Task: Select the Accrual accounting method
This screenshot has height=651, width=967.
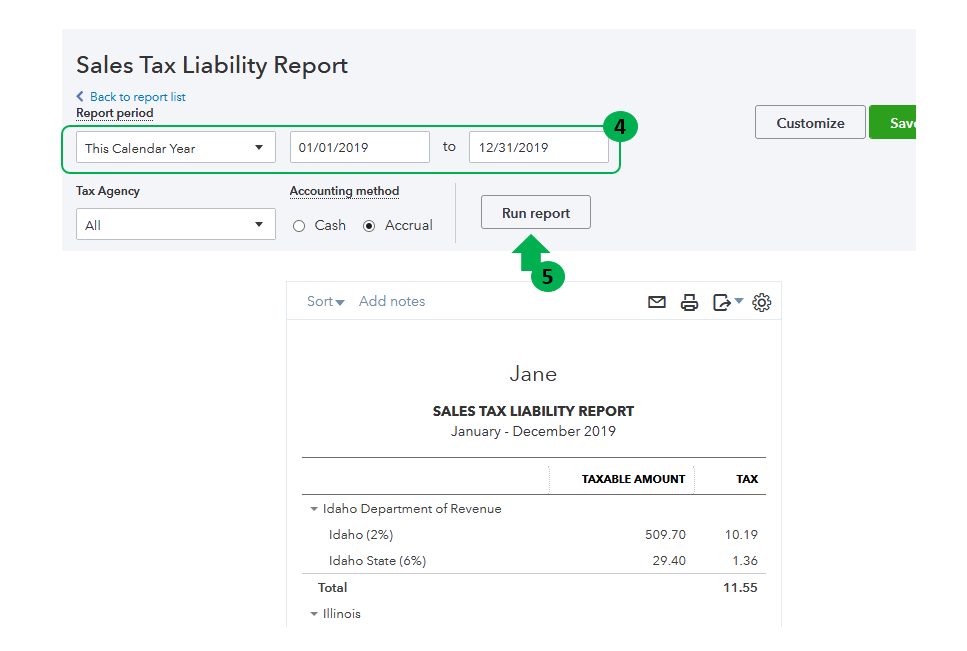Action: coord(369,226)
